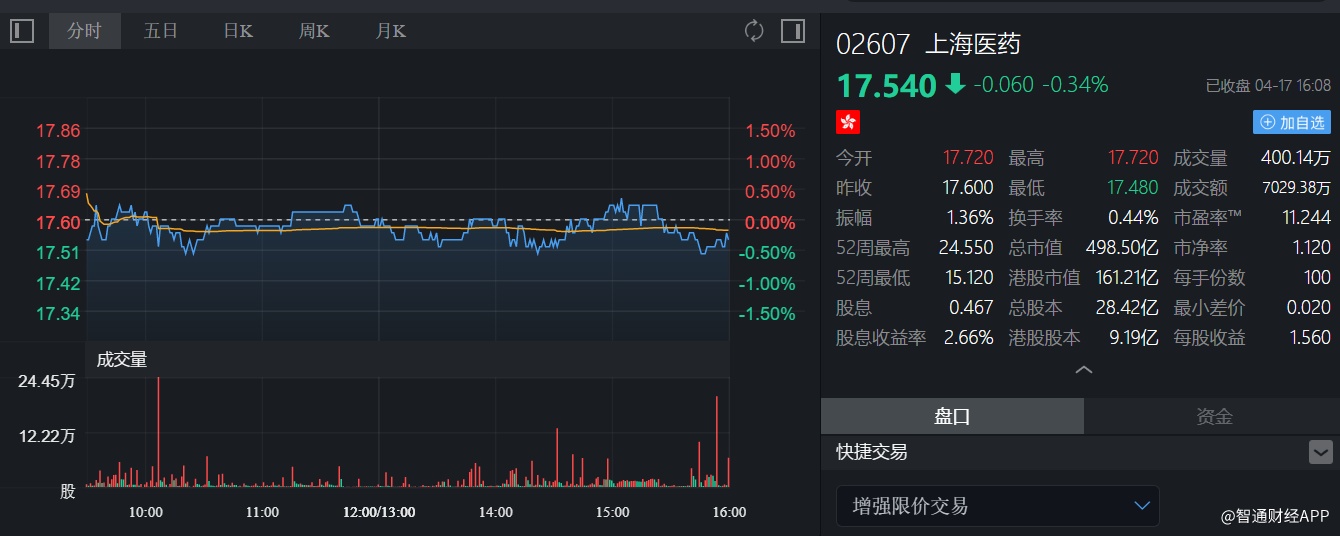Click the 12:00/13:00 time axis label
1340x536 pixels.
point(379,512)
